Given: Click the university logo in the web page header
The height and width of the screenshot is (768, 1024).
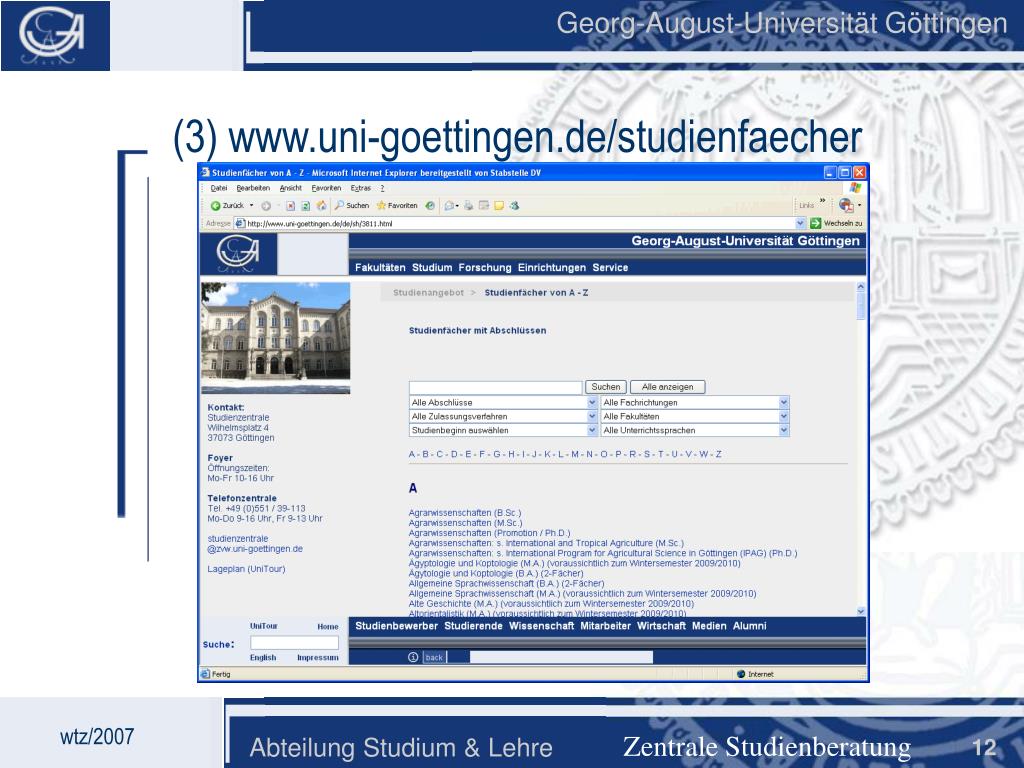Looking at the screenshot, I should (x=238, y=253).
